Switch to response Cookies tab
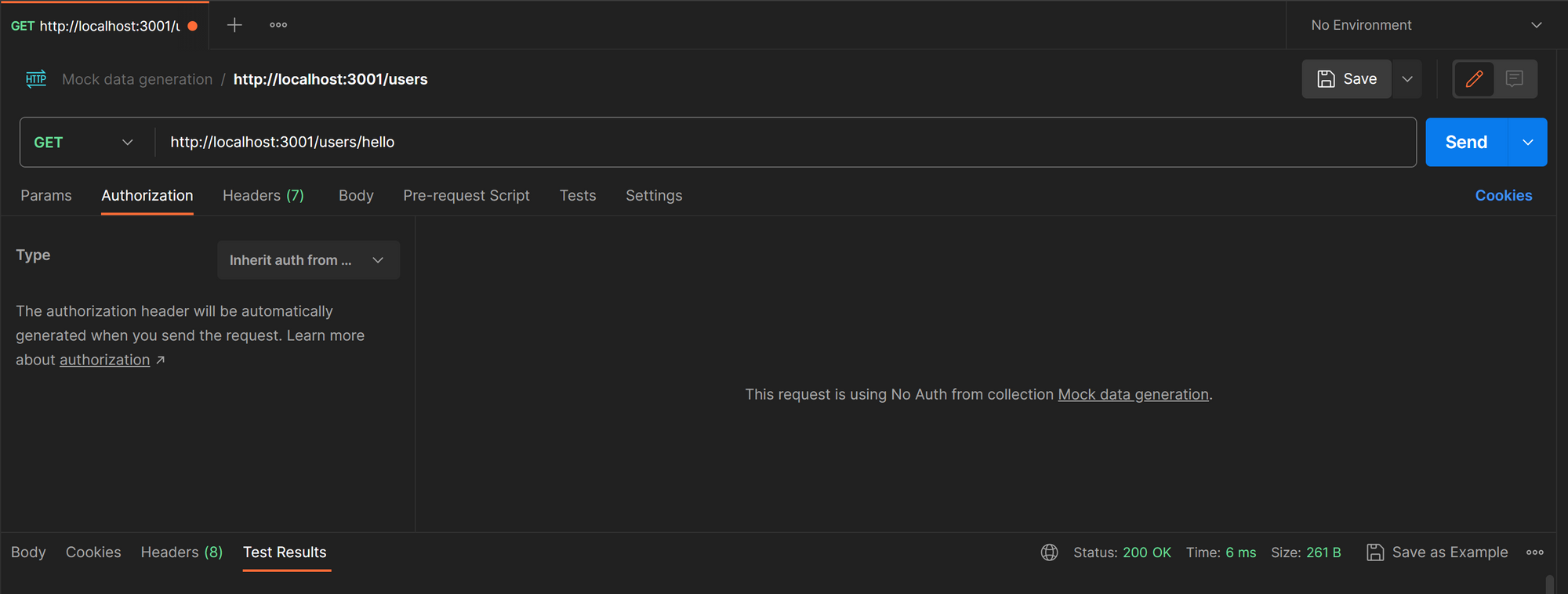The width and height of the screenshot is (1568, 594). pyautogui.click(x=93, y=552)
